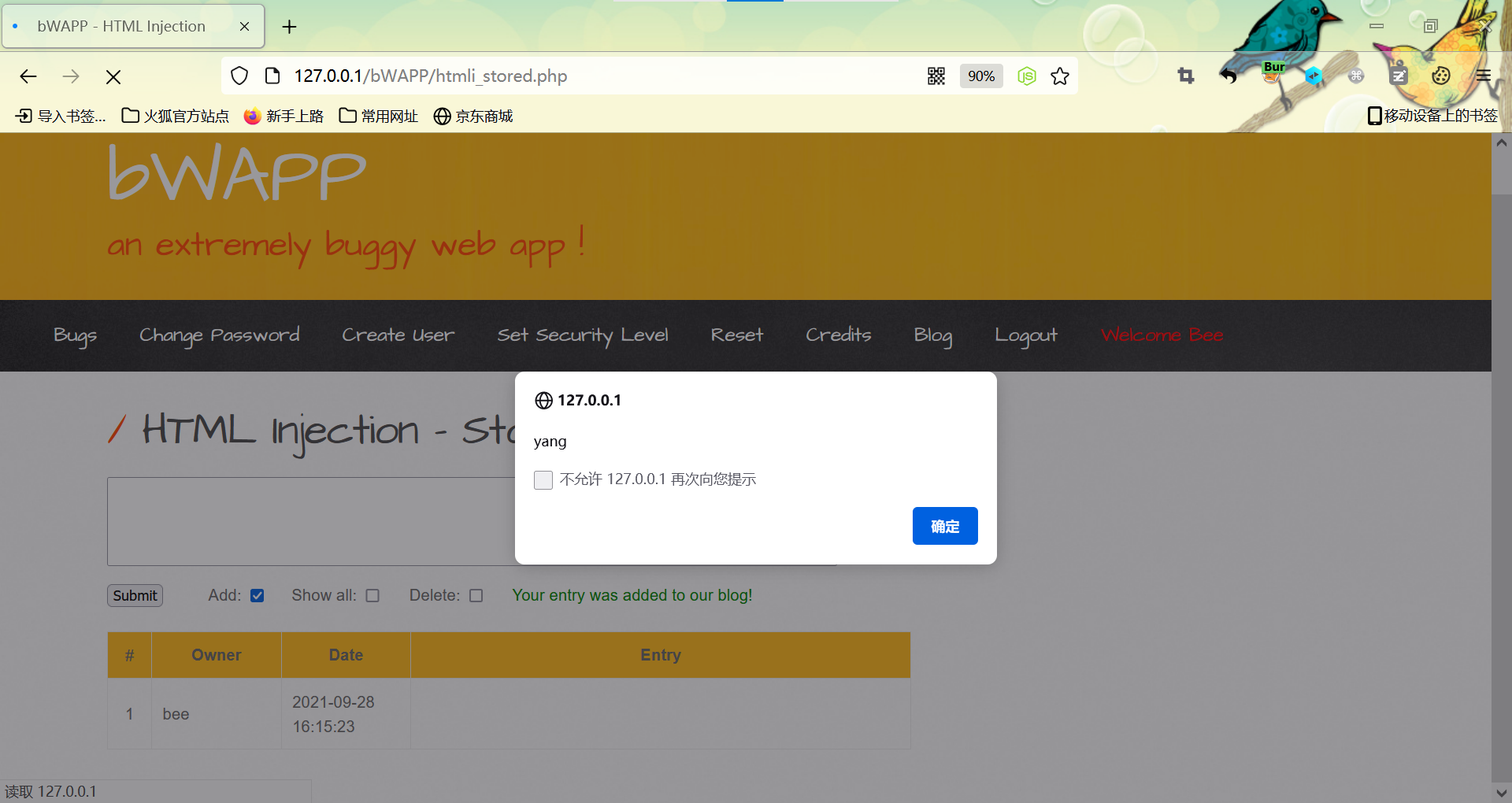The height and width of the screenshot is (803, 1512).
Task: Open the cookie editor extension icon
Action: 1441,76
